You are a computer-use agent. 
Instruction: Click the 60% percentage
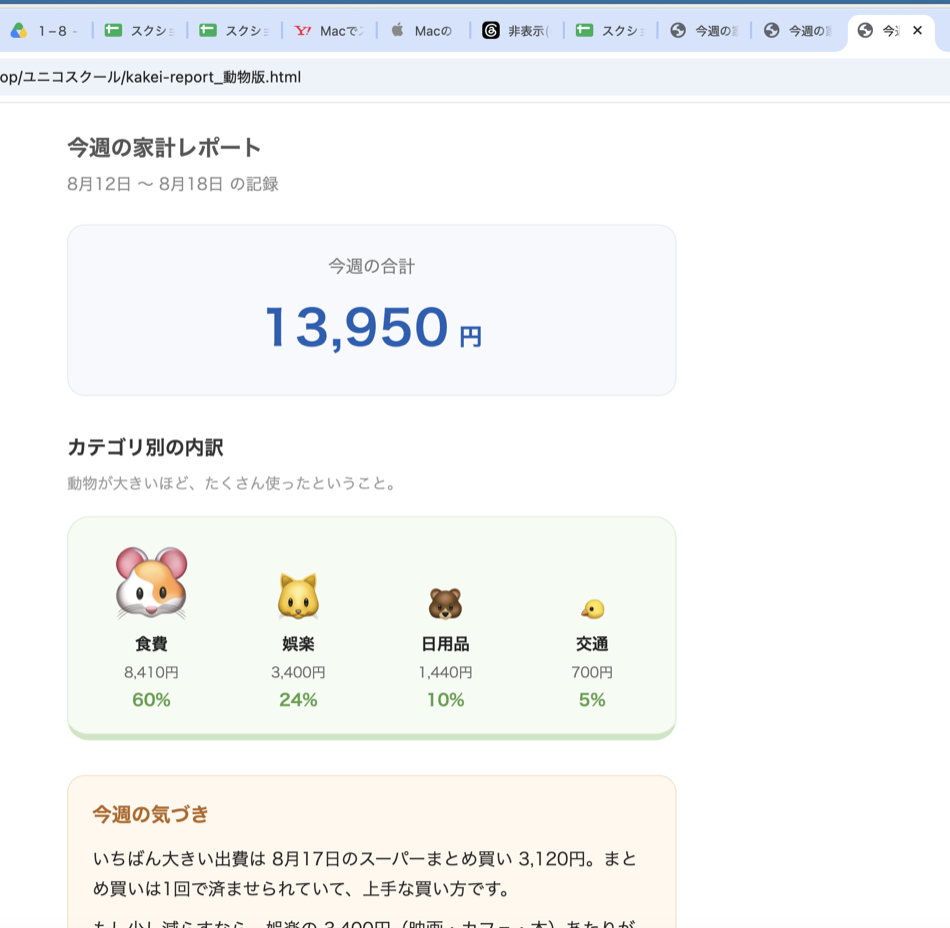[x=151, y=700]
